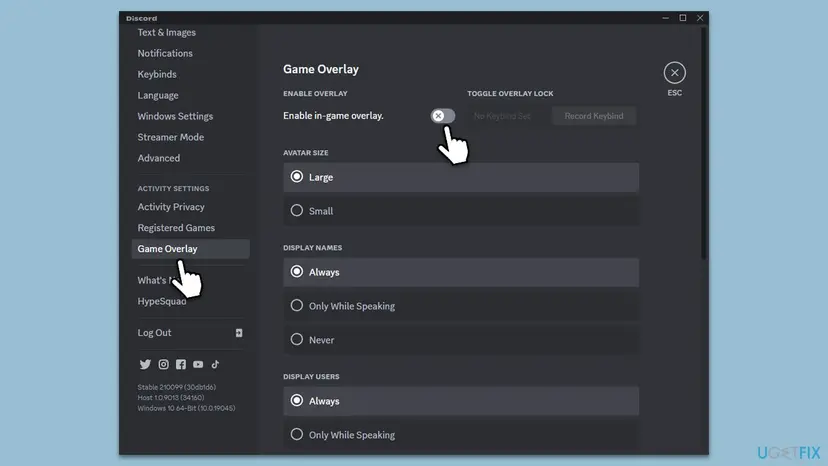828x466 pixels.
Task: Click the Host 1.0.9013 version text
Action: coord(171,398)
